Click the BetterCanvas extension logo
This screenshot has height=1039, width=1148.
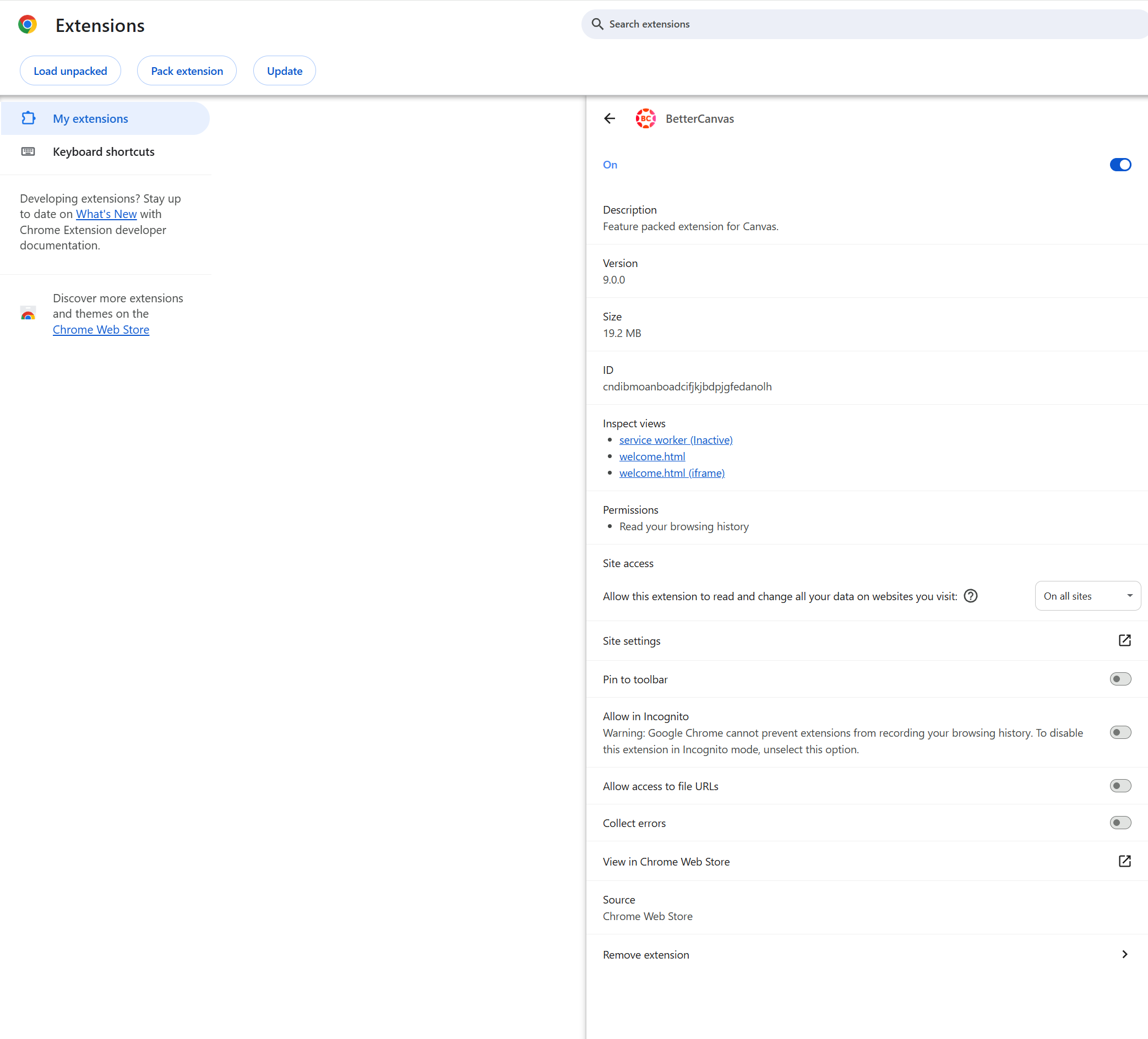(645, 118)
